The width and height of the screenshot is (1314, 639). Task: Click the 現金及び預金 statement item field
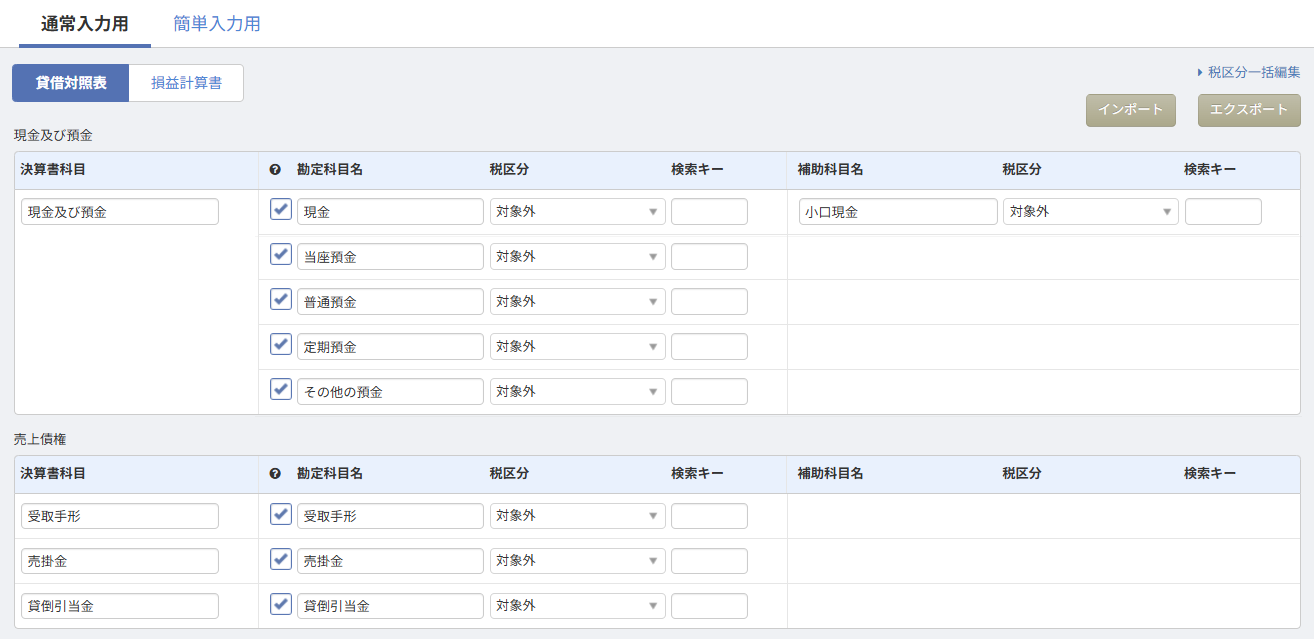click(x=119, y=212)
